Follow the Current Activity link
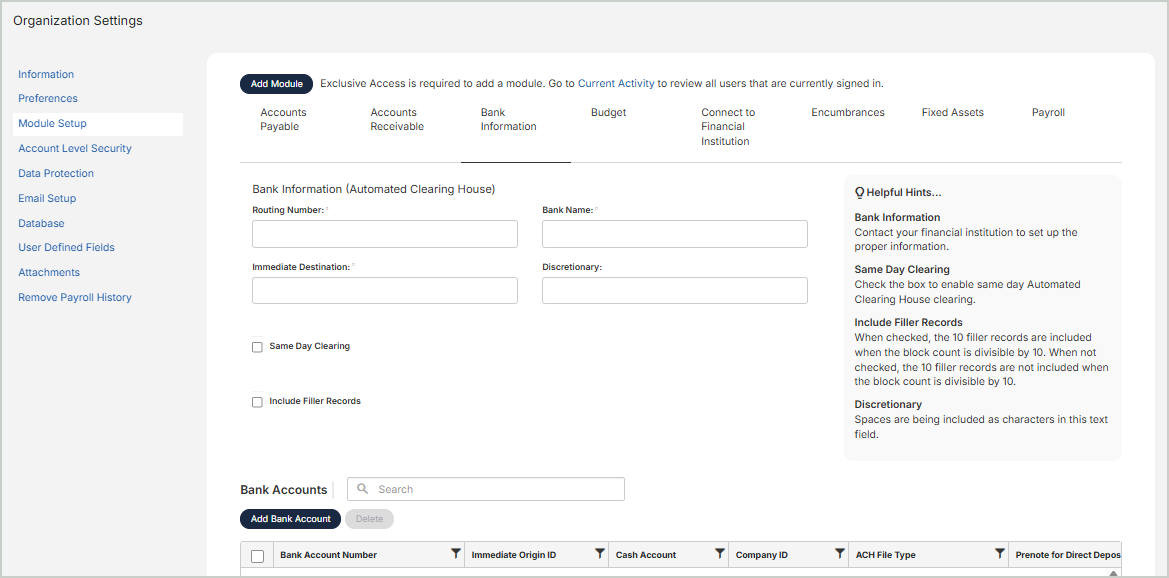Viewport: 1169px width, 578px height. point(616,84)
